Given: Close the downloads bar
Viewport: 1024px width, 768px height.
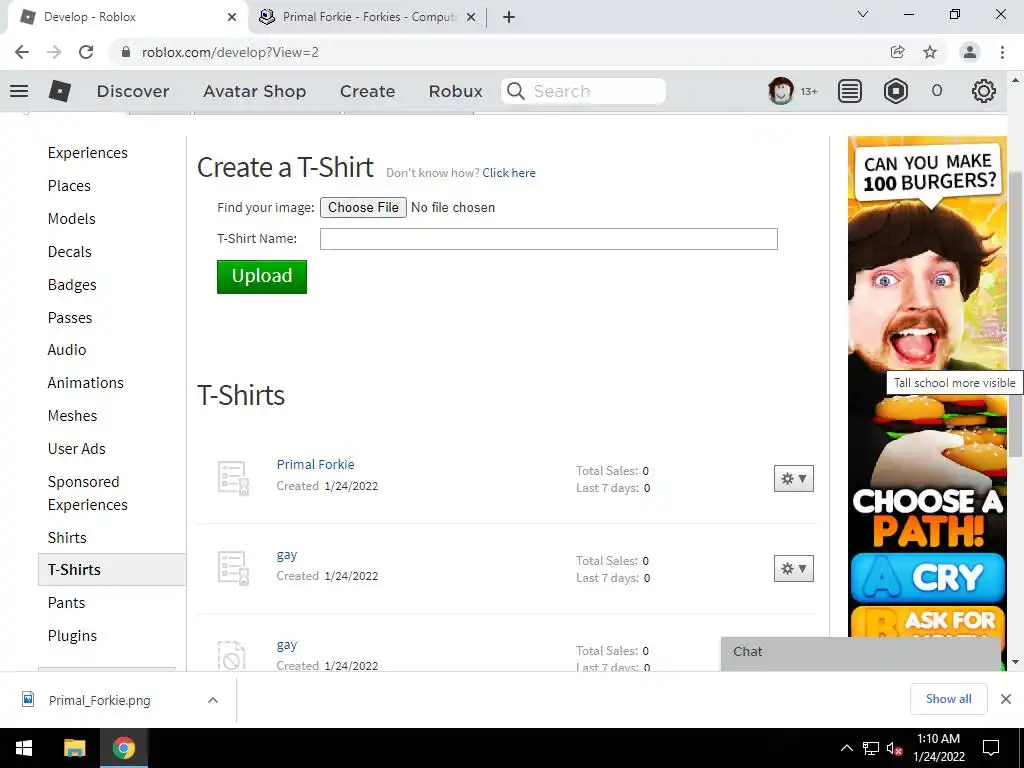Looking at the screenshot, I should pos(1006,699).
